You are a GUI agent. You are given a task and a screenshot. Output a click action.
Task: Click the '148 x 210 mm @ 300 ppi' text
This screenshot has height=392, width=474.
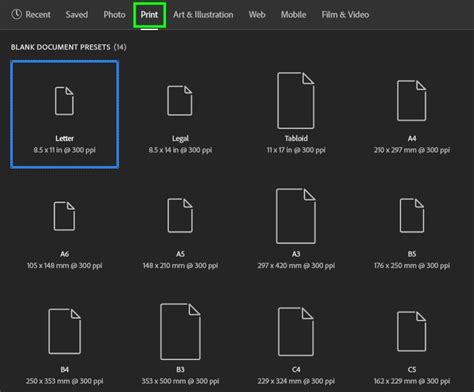click(x=180, y=266)
